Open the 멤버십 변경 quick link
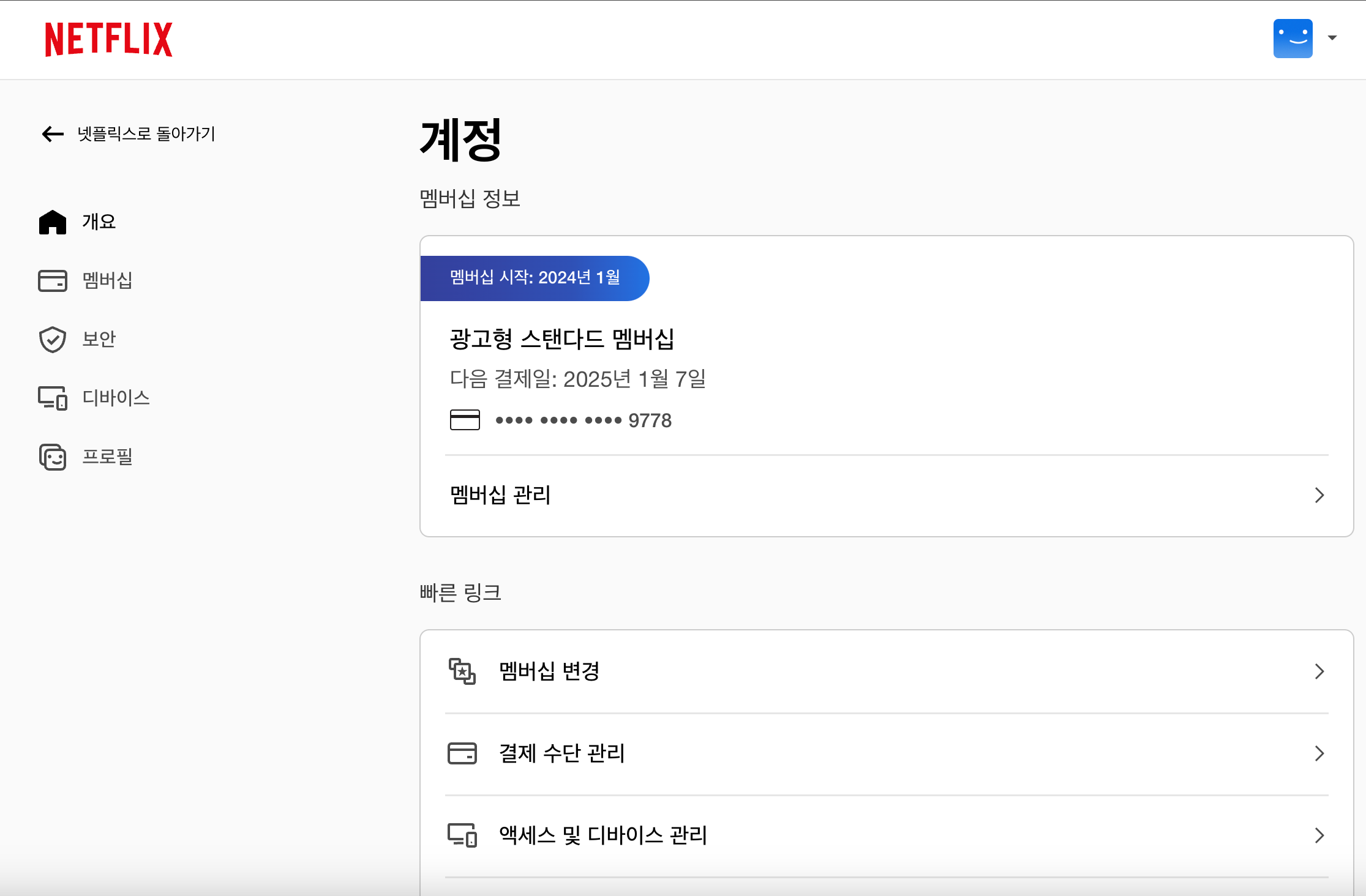 (549, 671)
